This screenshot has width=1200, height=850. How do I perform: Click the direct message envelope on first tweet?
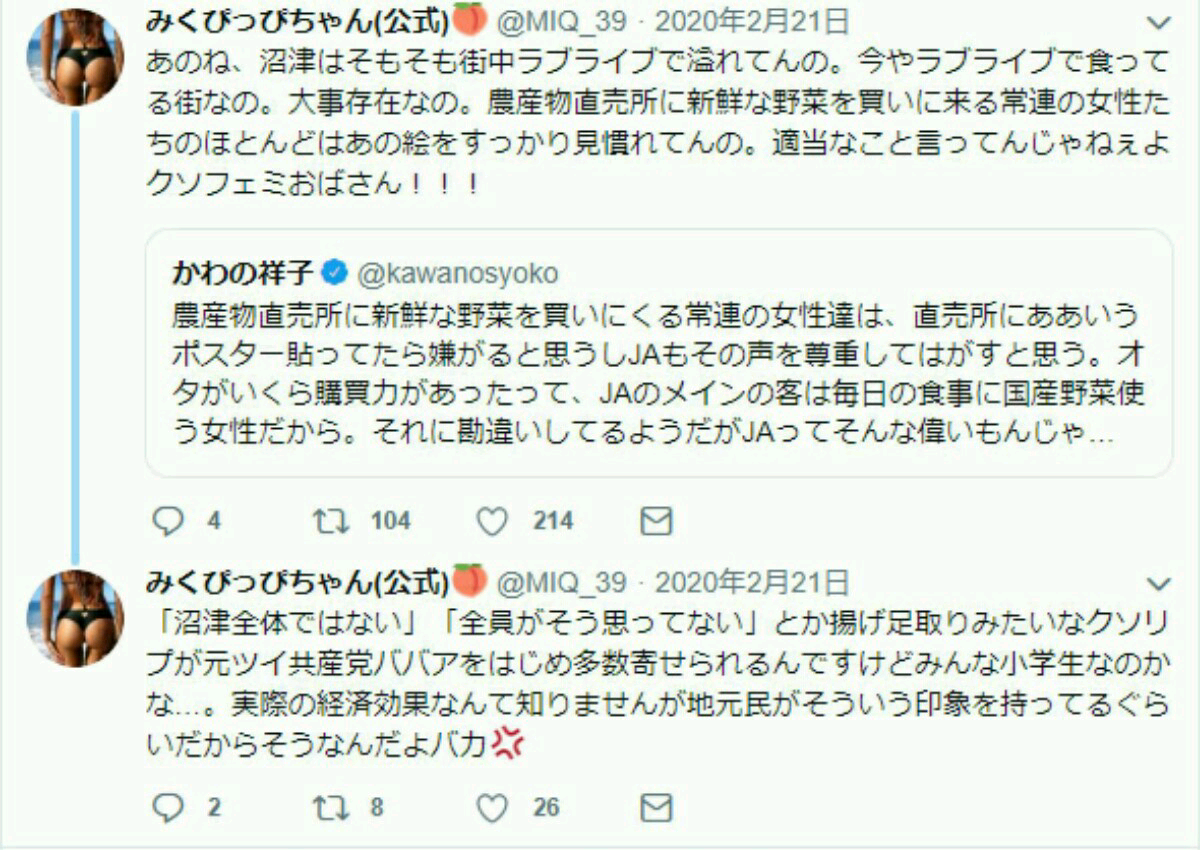[x=656, y=521]
